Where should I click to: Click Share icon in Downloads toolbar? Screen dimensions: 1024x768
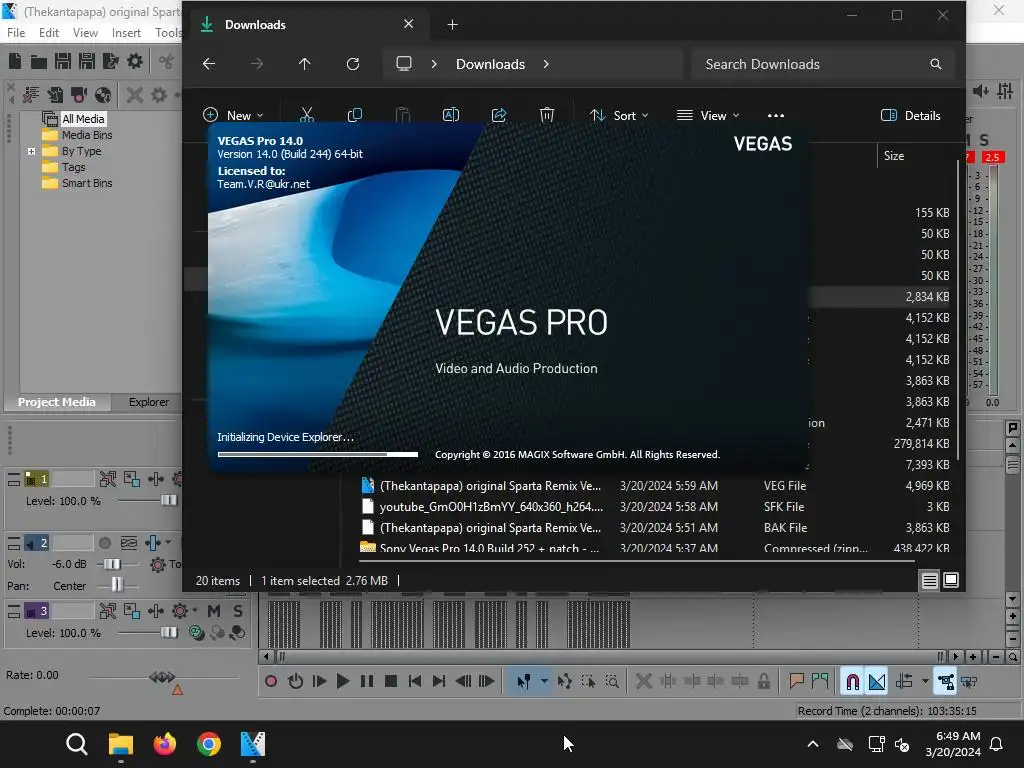tap(499, 116)
